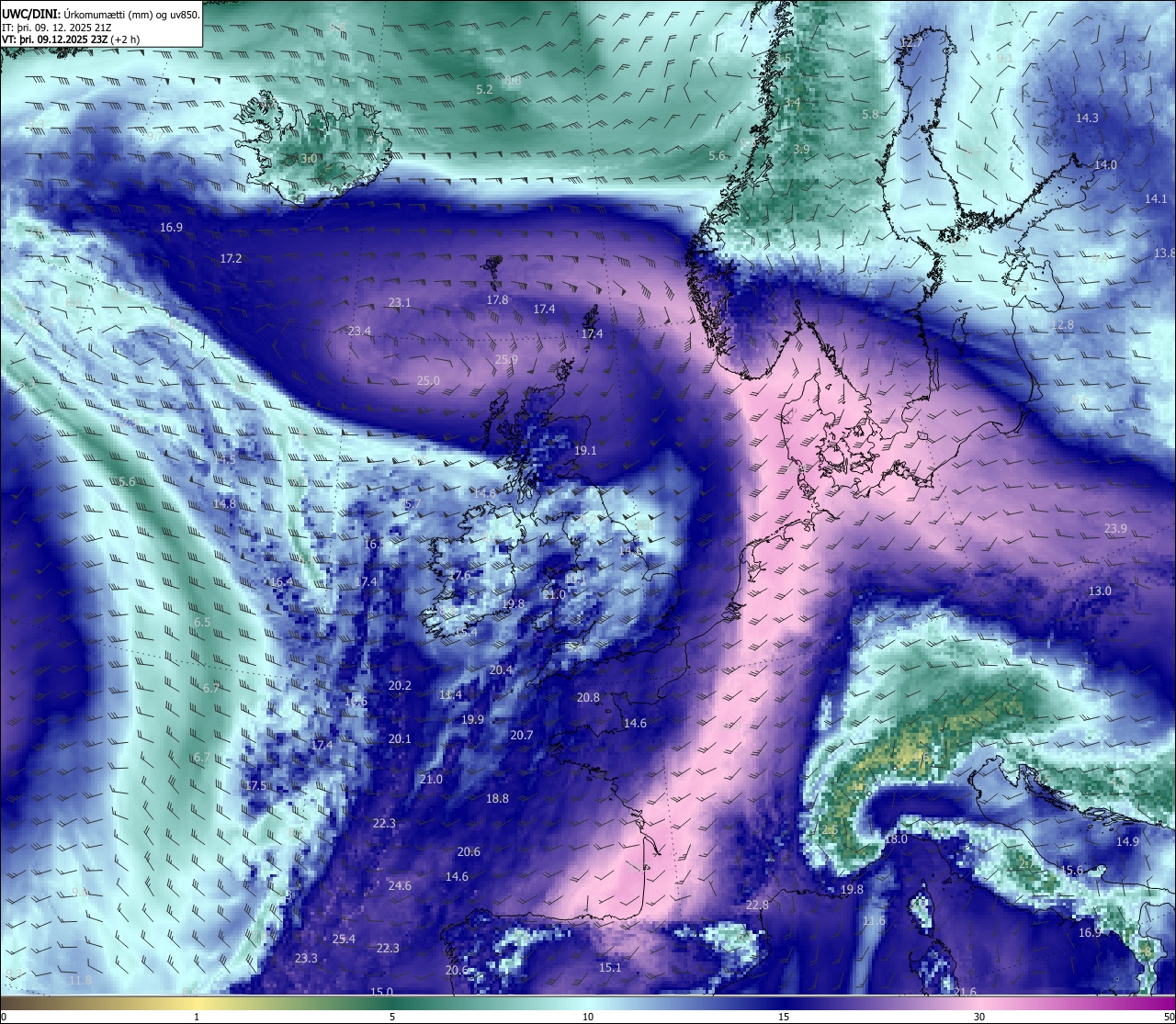Viewport: 1176px width, 1024px height.
Task: Click the 20.1 value label
Action: pyautogui.click(x=400, y=738)
